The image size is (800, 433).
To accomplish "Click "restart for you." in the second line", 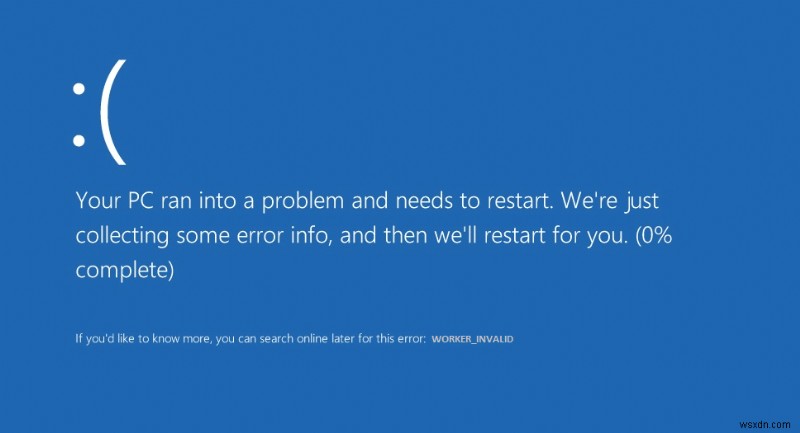I will click(x=556, y=237).
